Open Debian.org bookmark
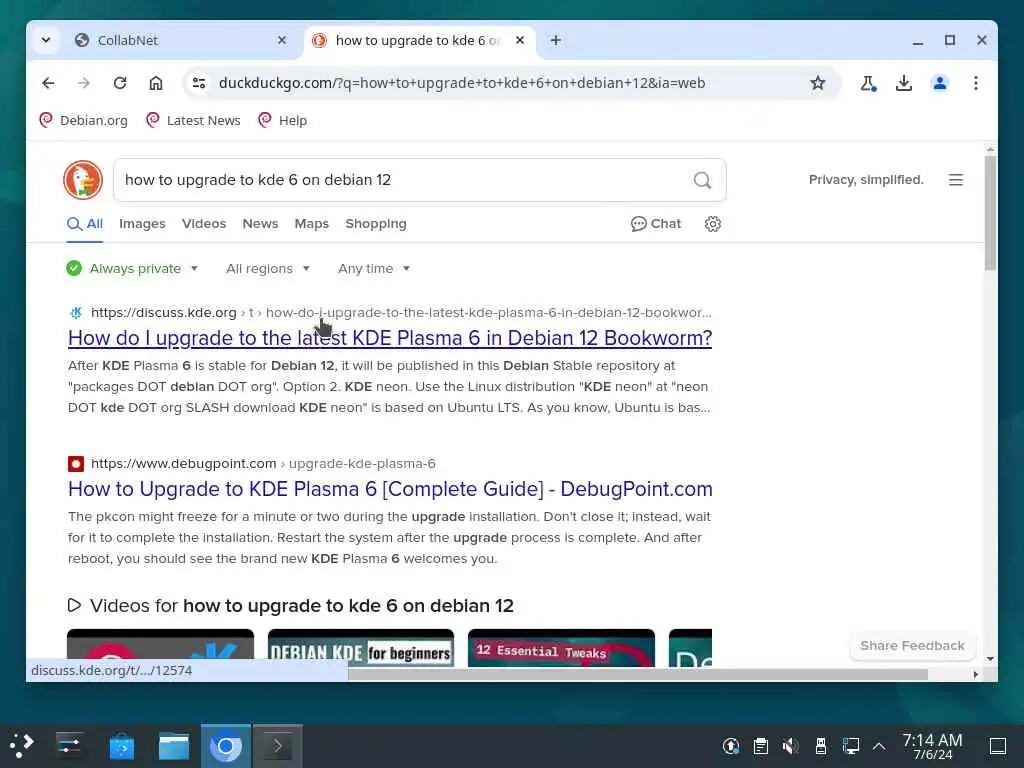 (84, 120)
